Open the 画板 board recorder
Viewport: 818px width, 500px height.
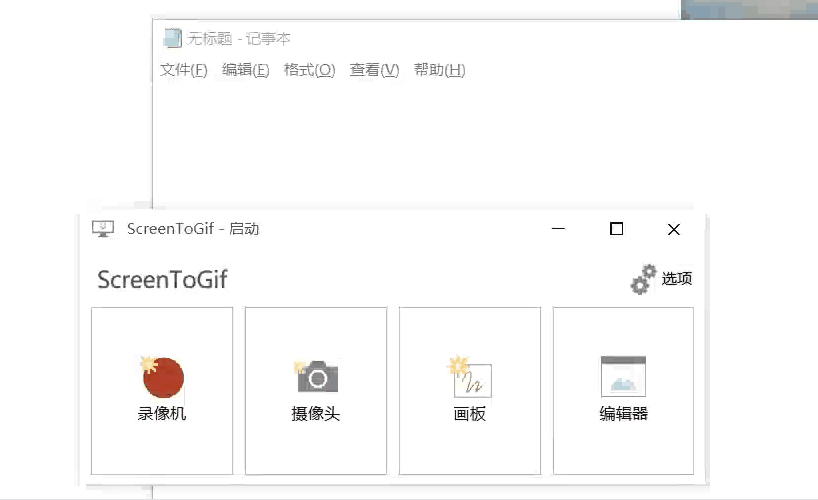470,391
